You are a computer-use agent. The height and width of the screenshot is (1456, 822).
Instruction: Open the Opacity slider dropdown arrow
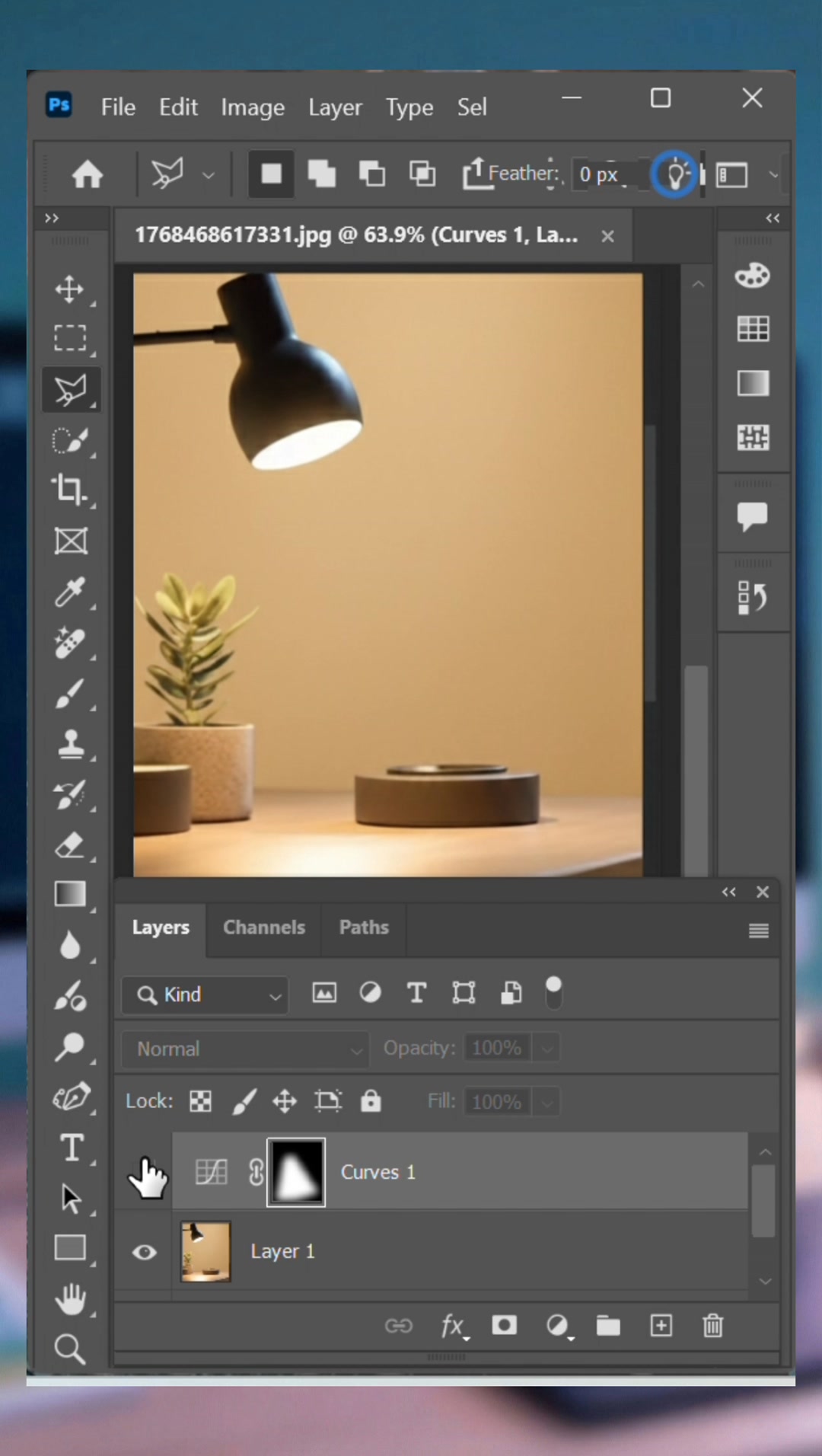click(x=546, y=1049)
